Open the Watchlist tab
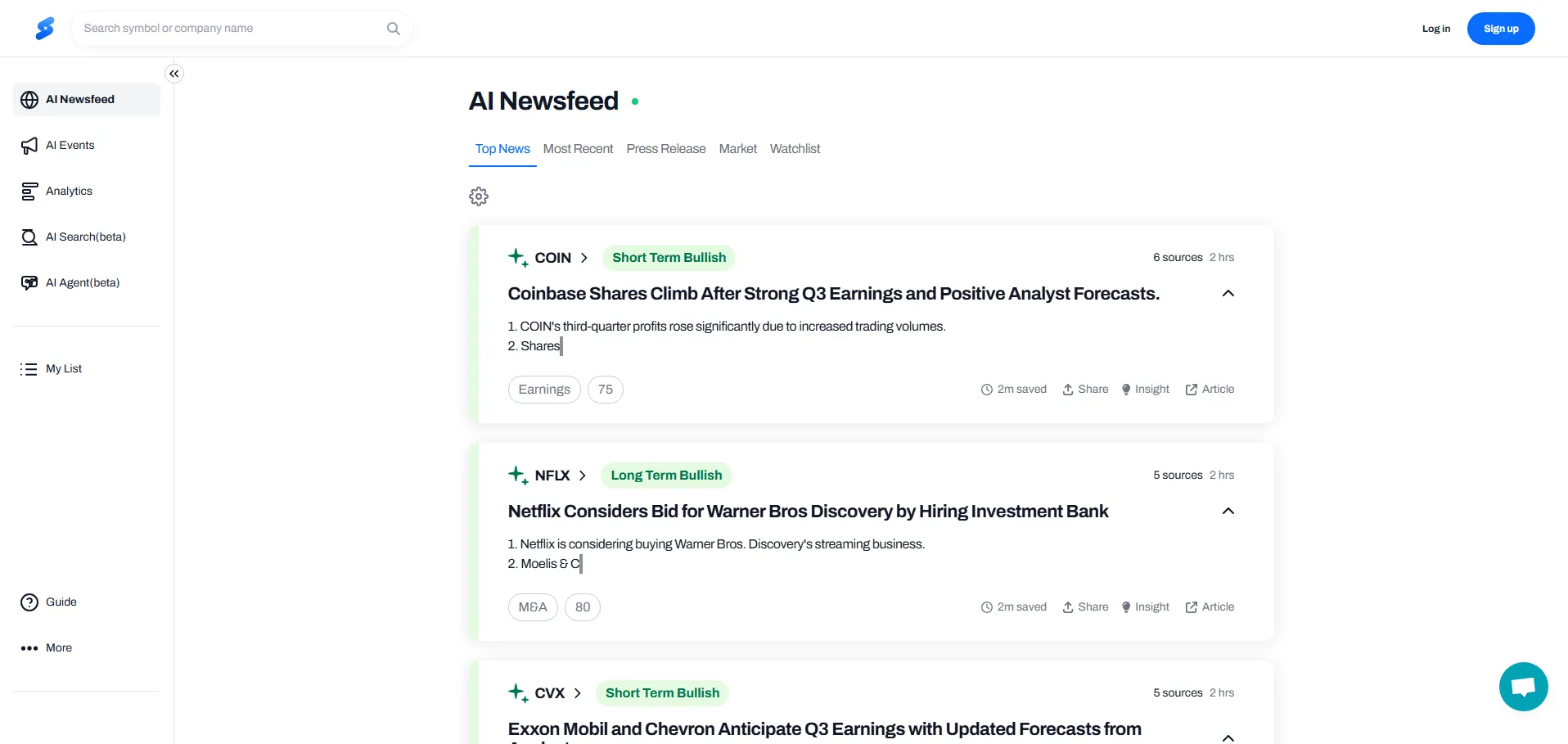The width and height of the screenshot is (1568, 744). pos(795,149)
